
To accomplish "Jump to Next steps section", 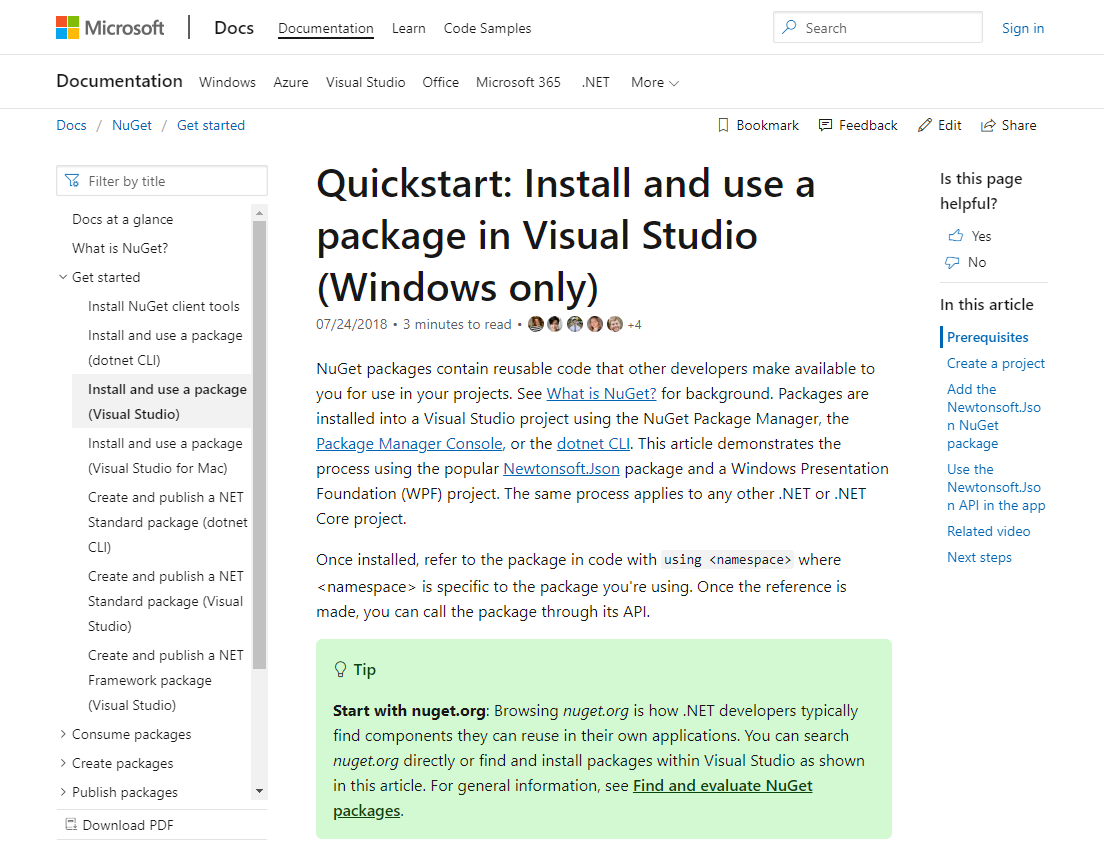I will [979, 558].
